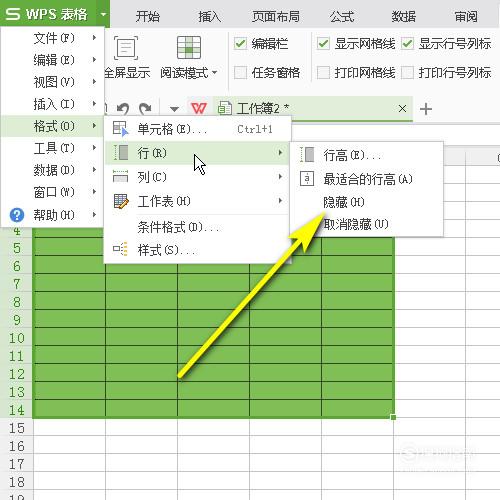Click the red WPS home icon

point(199,108)
